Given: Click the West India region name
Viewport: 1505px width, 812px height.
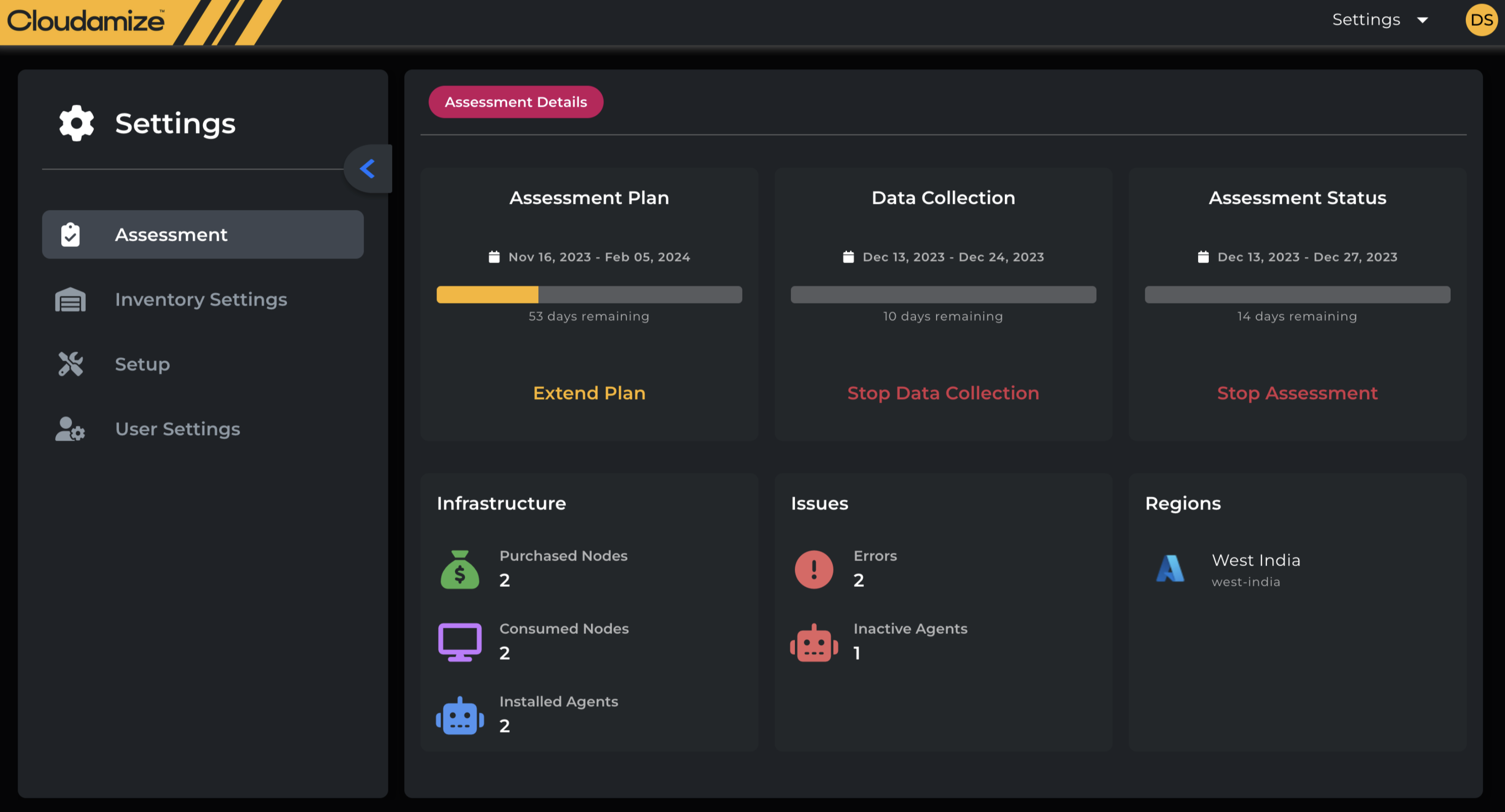Looking at the screenshot, I should pyautogui.click(x=1256, y=560).
